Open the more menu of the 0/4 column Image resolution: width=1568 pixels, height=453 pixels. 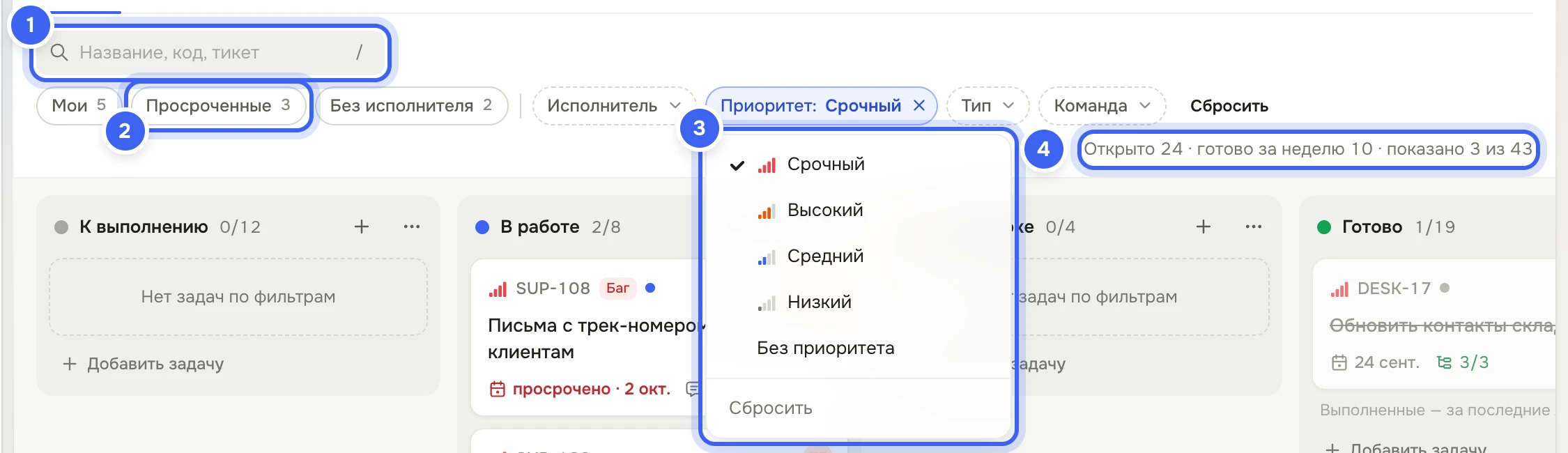[1254, 227]
